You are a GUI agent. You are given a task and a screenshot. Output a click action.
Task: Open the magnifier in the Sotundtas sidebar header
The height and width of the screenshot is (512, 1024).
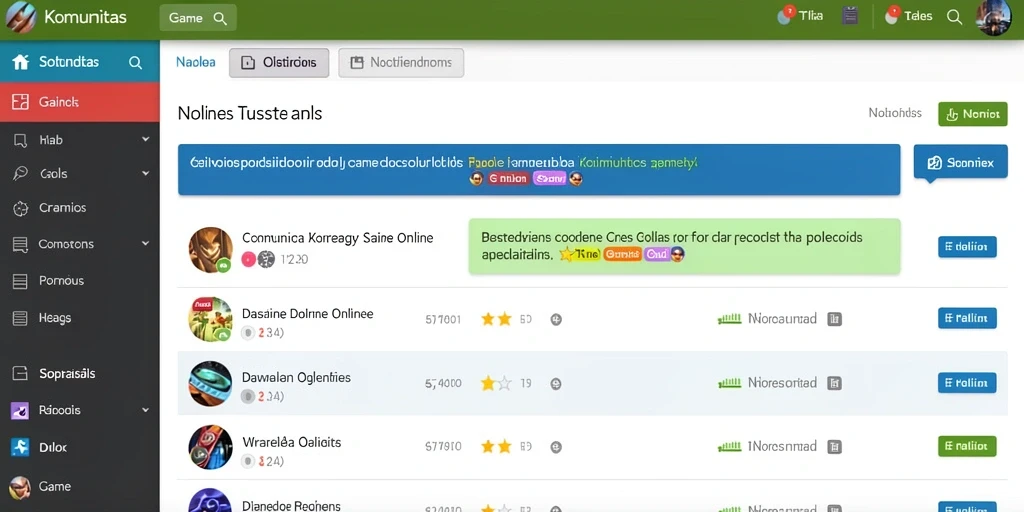tap(135, 63)
